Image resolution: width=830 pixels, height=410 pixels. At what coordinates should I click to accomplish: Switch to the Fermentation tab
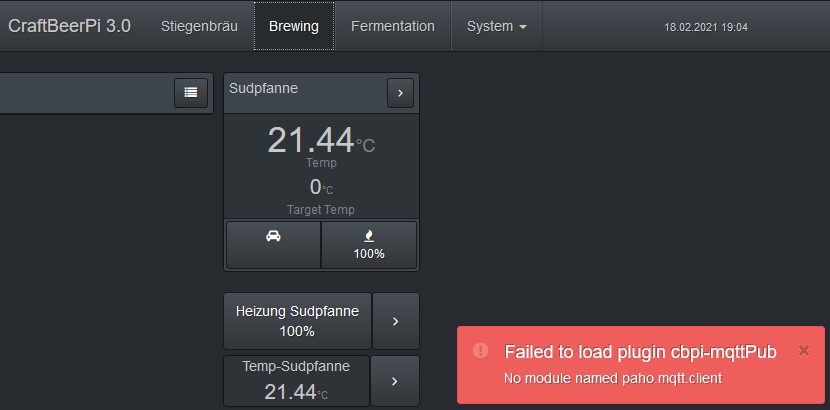pos(393,26)
